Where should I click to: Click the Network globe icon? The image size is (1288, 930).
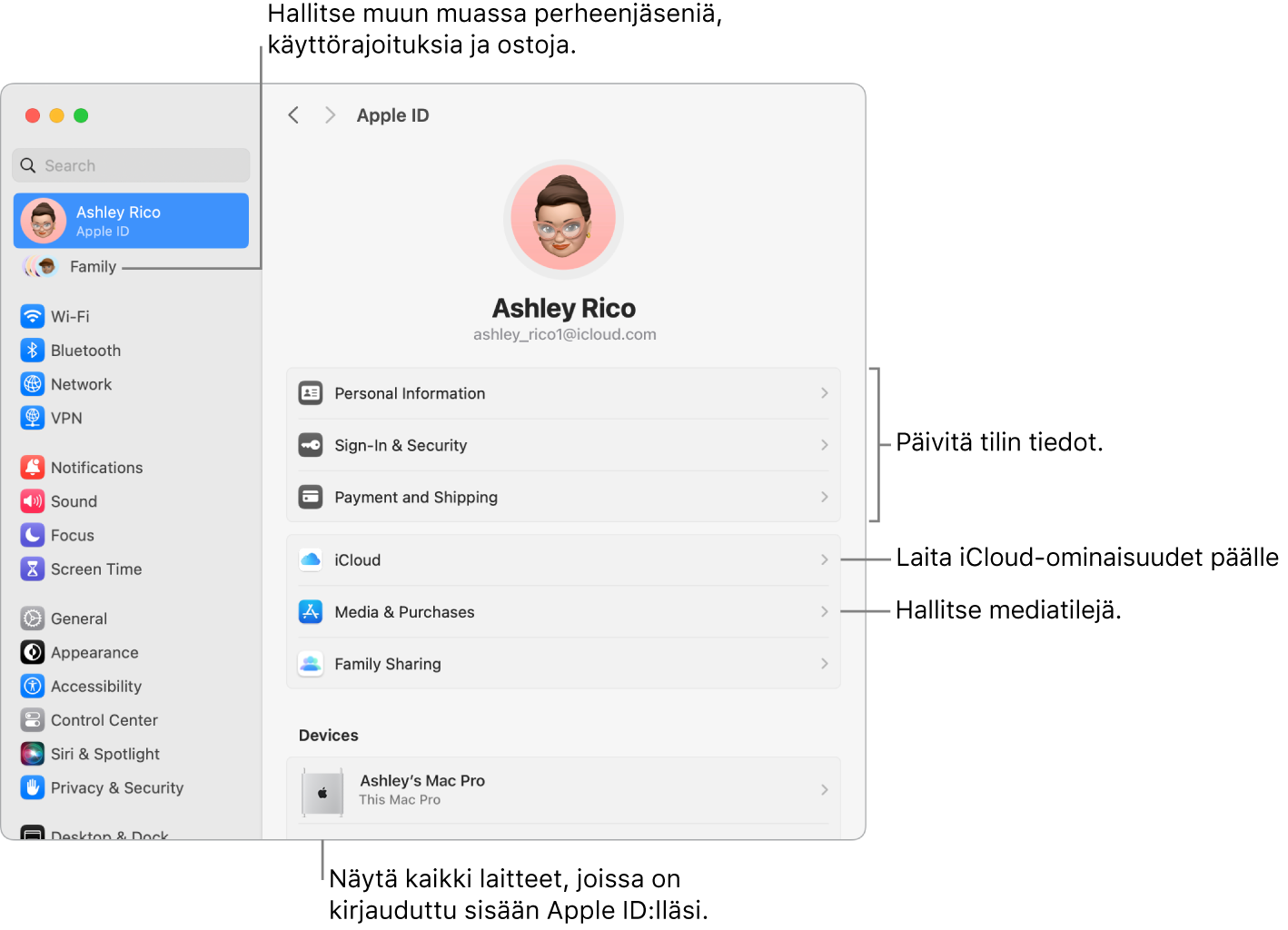point(33,383)
